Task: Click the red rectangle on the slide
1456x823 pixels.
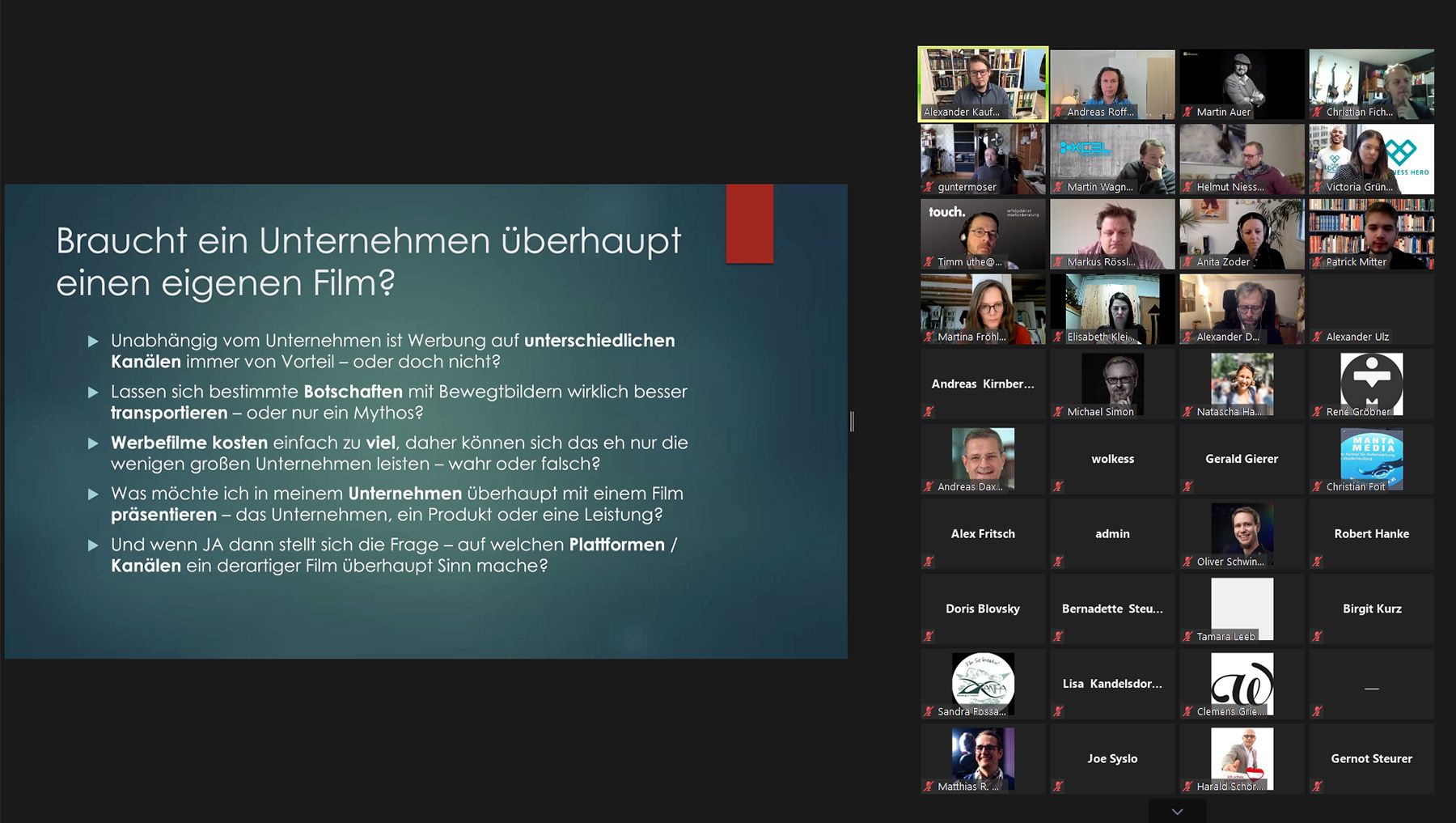Action: click(749, 223)
